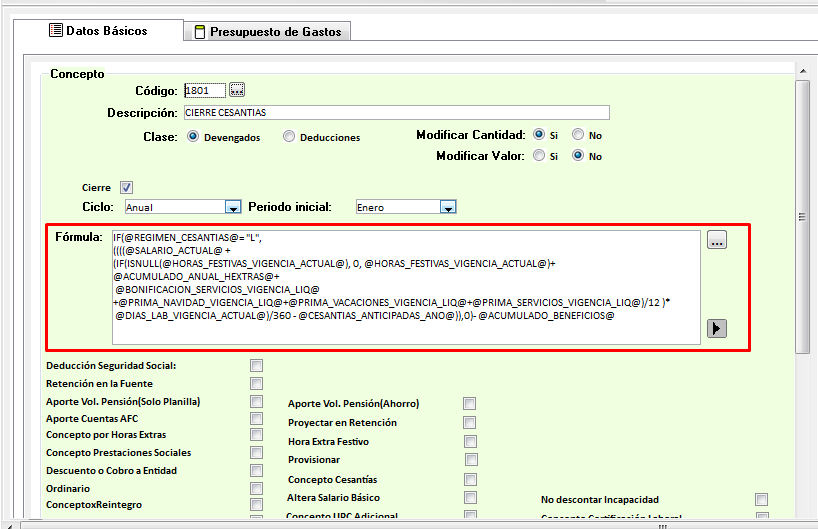This screenshot has height=529, width=818.
Task: Choose the Devengados class option
Action: [x=193, y=137]
